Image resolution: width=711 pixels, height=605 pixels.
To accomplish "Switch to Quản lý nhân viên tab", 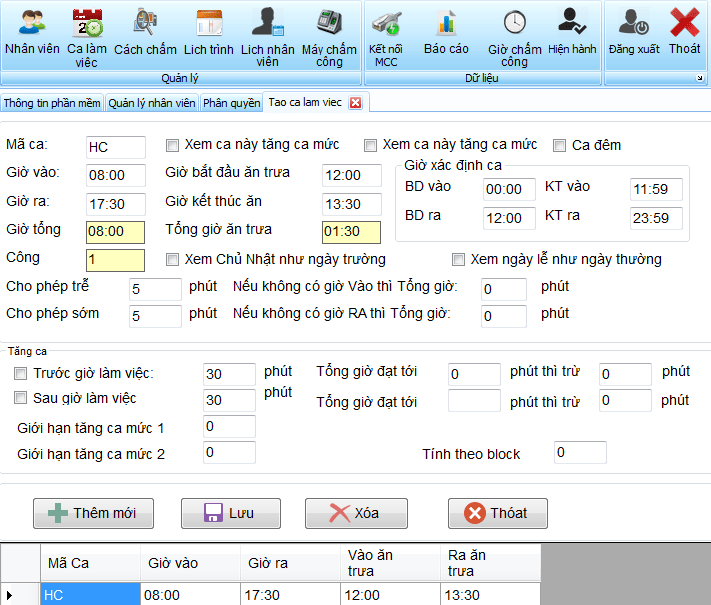I will coord(151,103).
